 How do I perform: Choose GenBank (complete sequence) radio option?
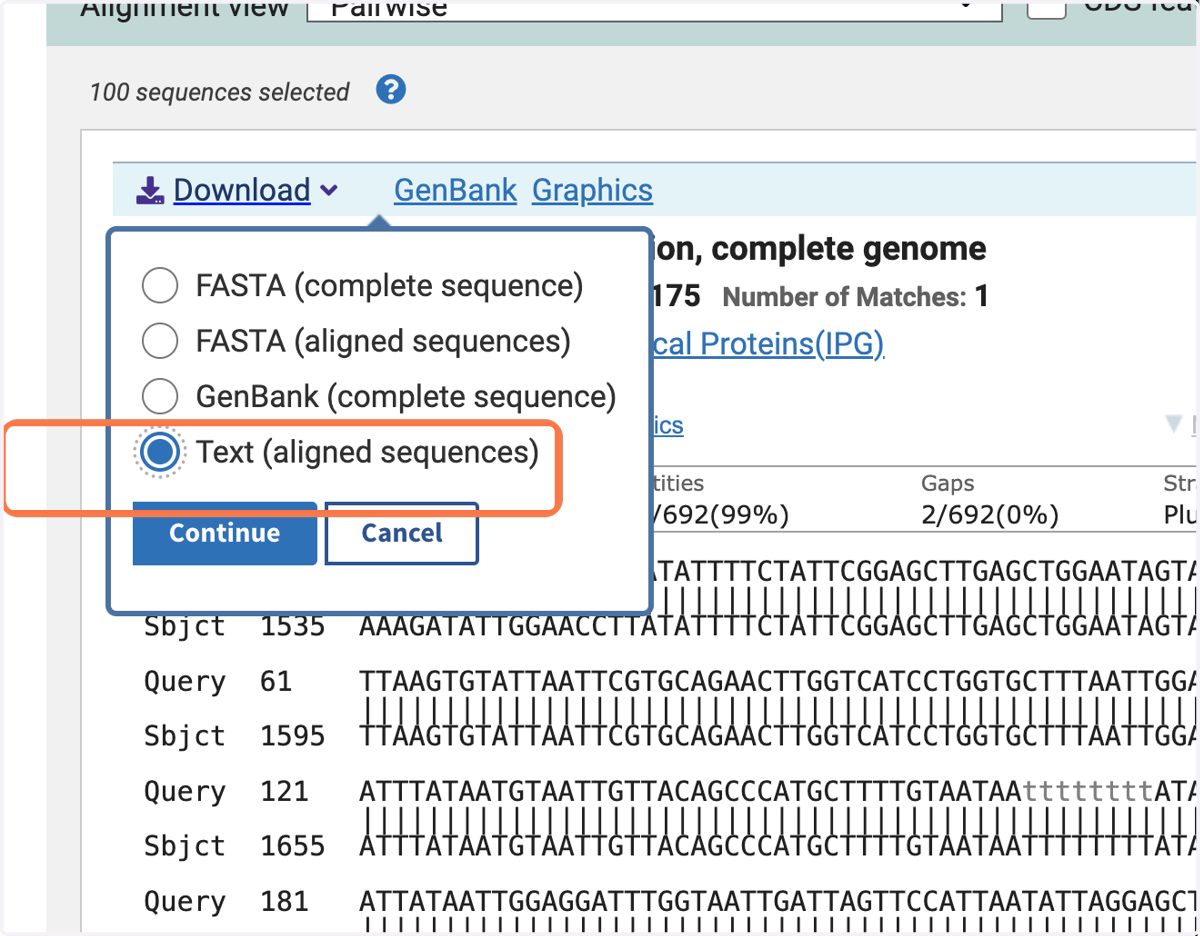pos(160,397)
